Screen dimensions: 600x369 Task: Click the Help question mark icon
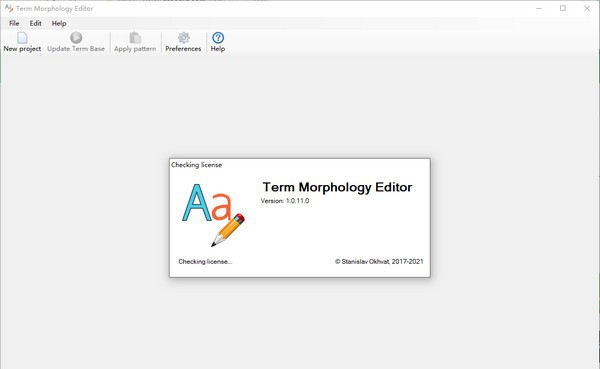[x=218, y=38]
